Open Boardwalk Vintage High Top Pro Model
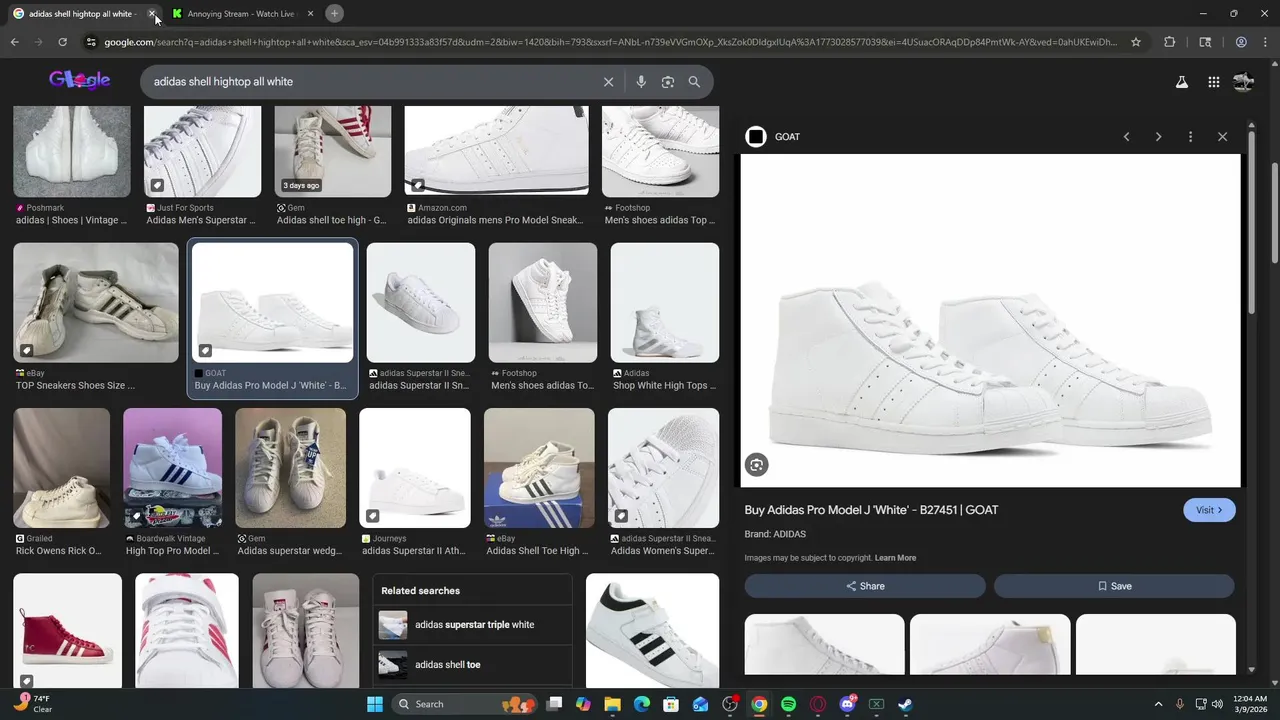1280x720 pixels. (x=172, y=468)
